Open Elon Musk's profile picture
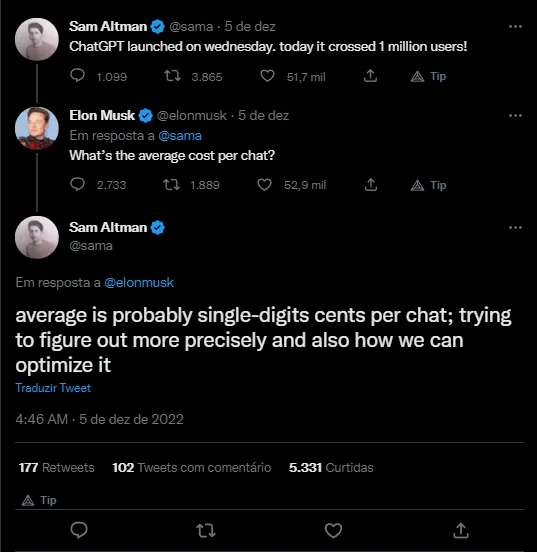537x552 pixels. (x=37, y=128)
